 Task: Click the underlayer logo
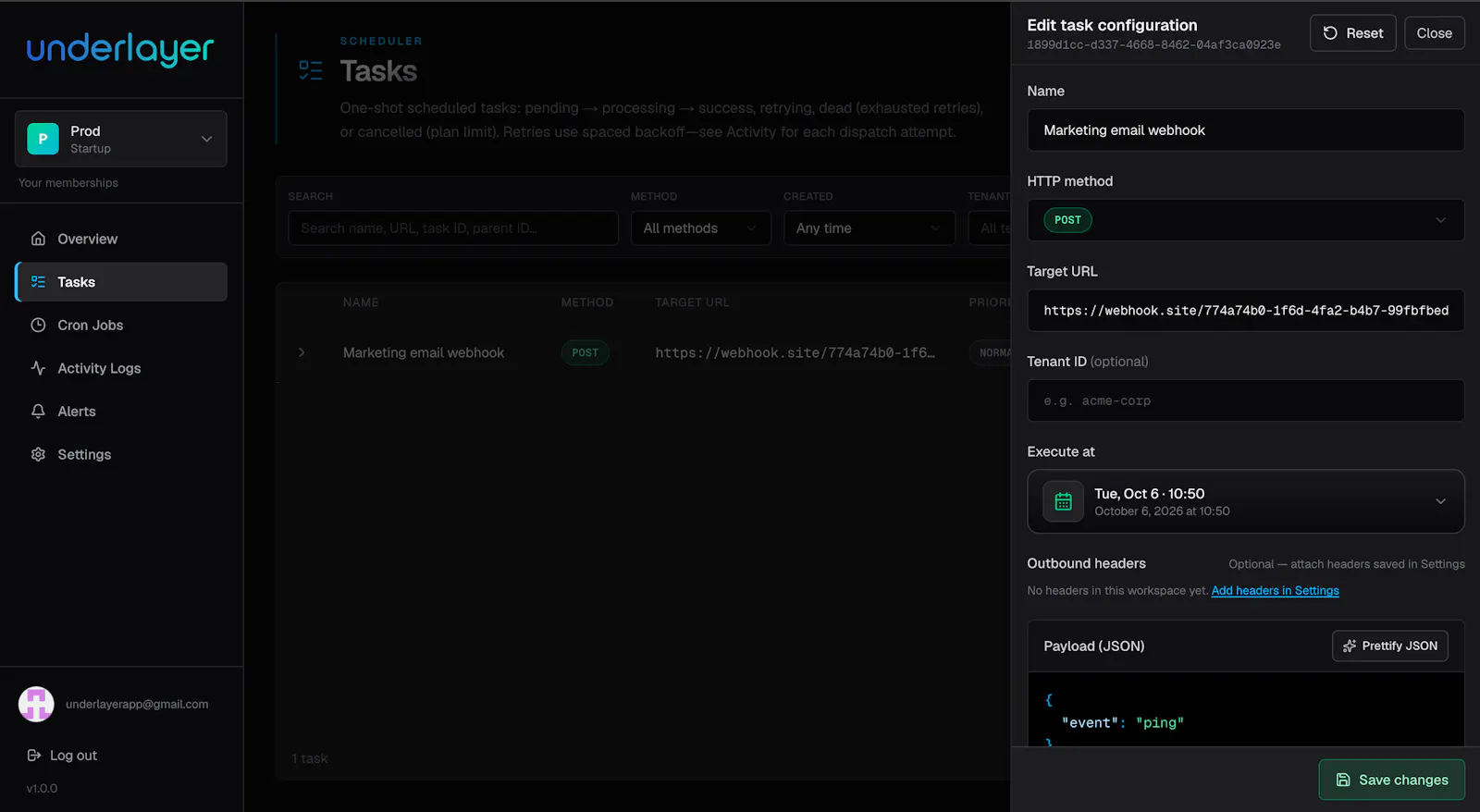120,50
